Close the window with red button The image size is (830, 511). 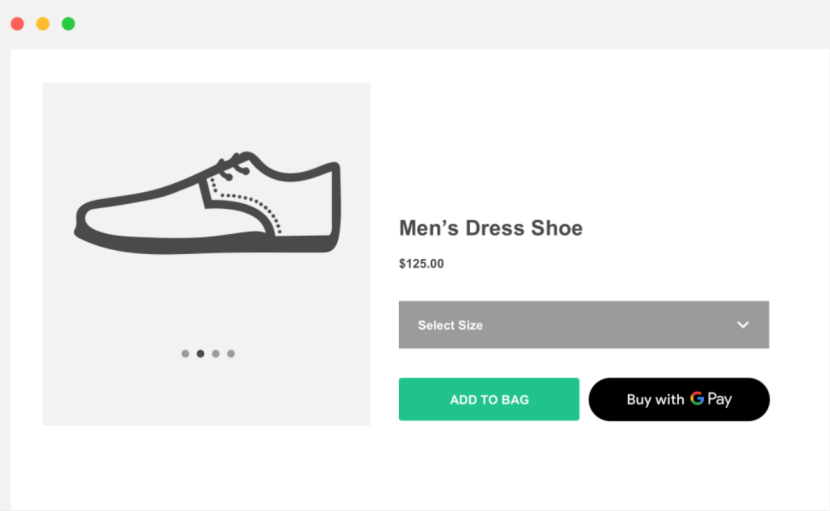[x=17, y=23]
